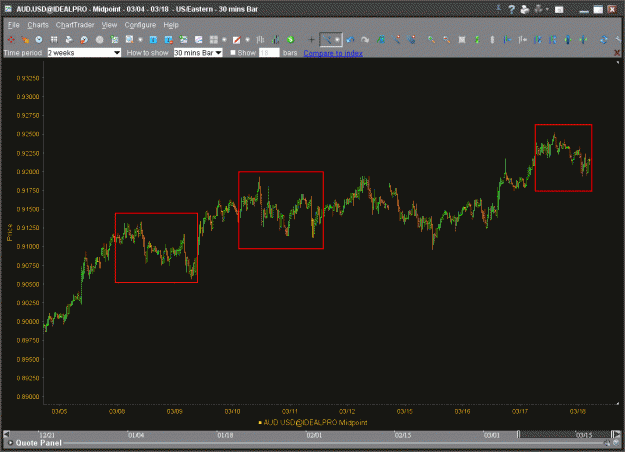Click the 01/04 timeline marker
The height and width of the screenshot is (452, 625).
tap(136, 435)
